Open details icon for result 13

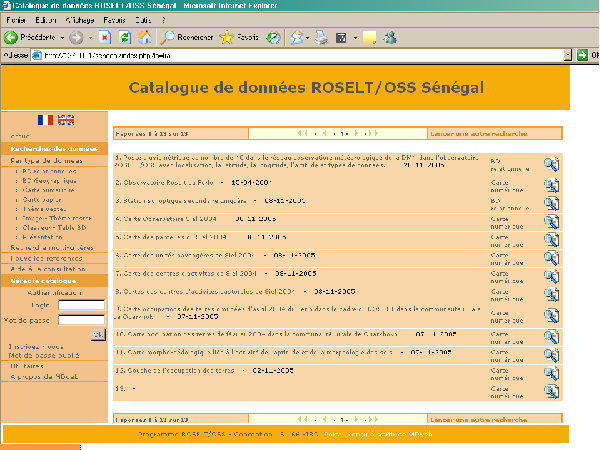click(x=551, y=391)
